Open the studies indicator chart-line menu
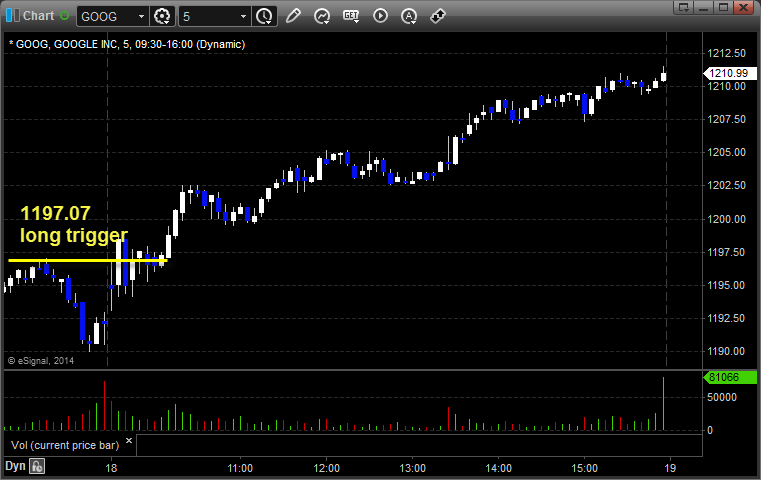The image size is (761, 480). click(322, 16)
